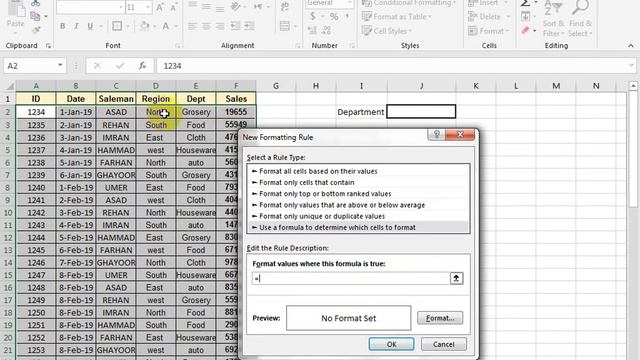Click the Comma Style icon
The image size is (640, 360).
tap(347, 16)
